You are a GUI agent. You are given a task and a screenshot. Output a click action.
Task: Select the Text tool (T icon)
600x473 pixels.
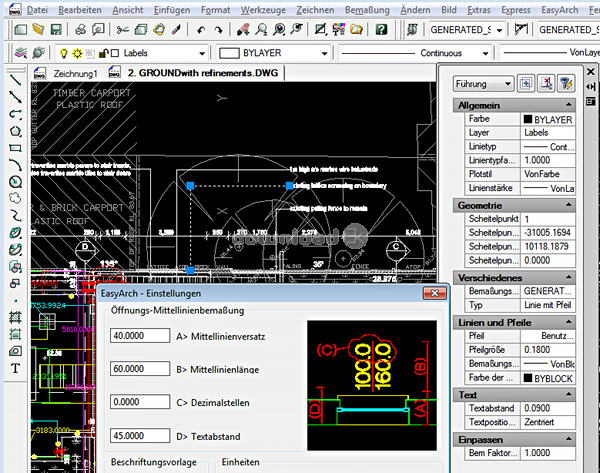click(15, 368)
